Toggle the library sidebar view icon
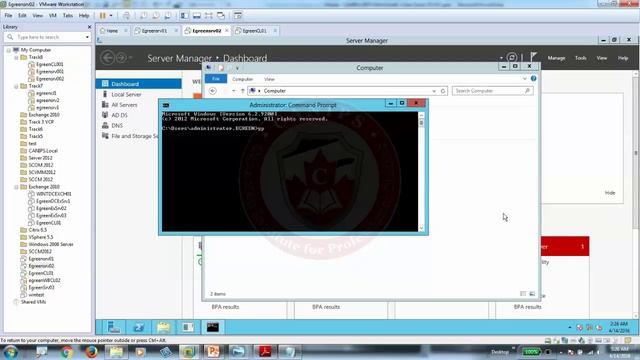640x360 pixels. (x=184, y=16)
